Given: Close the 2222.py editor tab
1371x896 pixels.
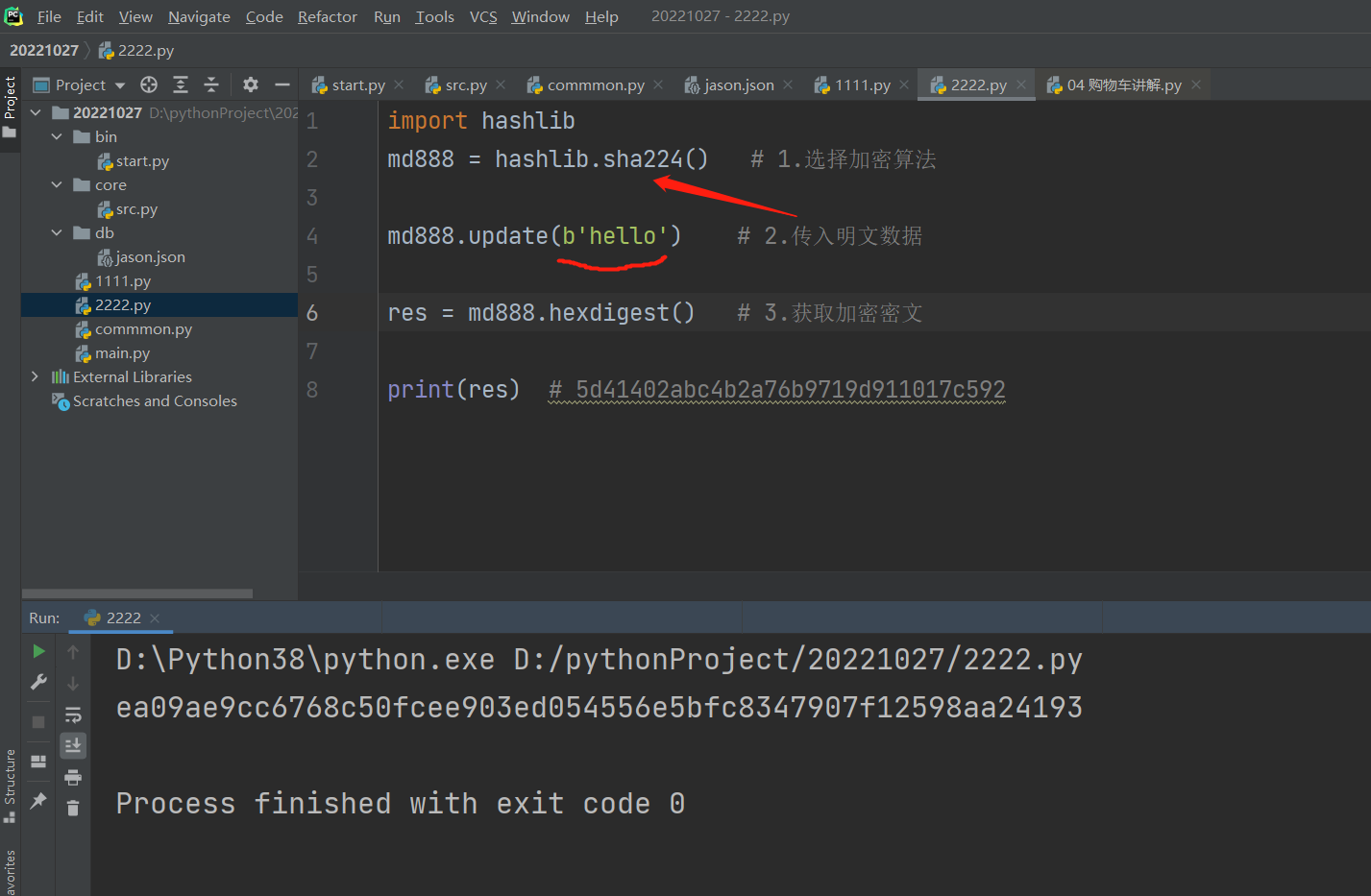Looking at the screenshot, I should pyautogui.click(x=1021, y=85).
